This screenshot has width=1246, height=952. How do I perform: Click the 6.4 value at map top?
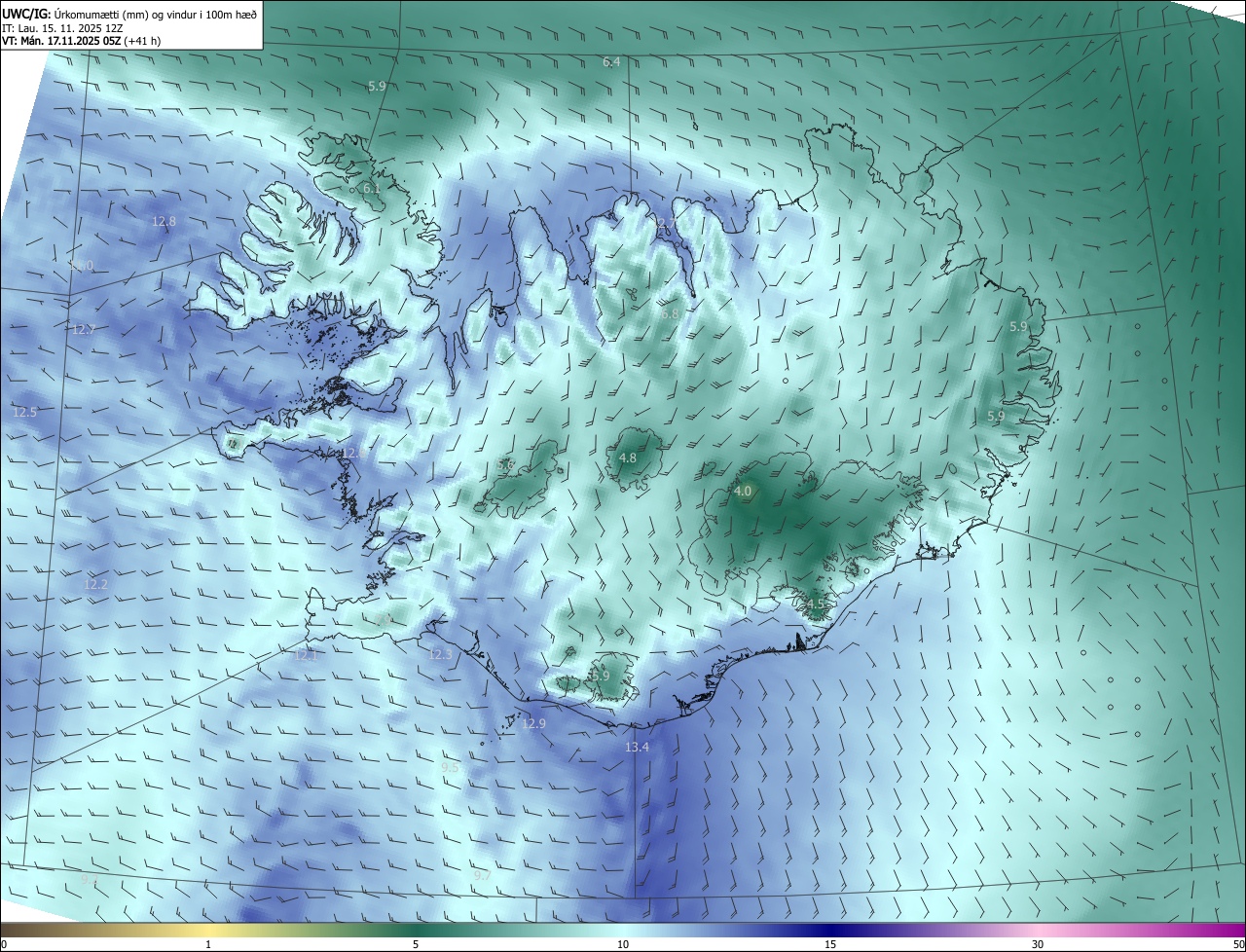point(611,62)
